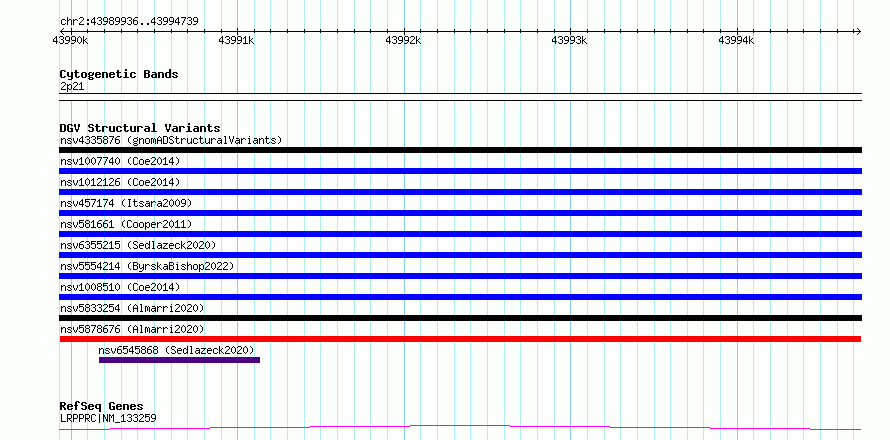The image size is (890, 440).
Task: Click the chr2:43989936..43994739 coordinates text
Action: click(129, 22)
